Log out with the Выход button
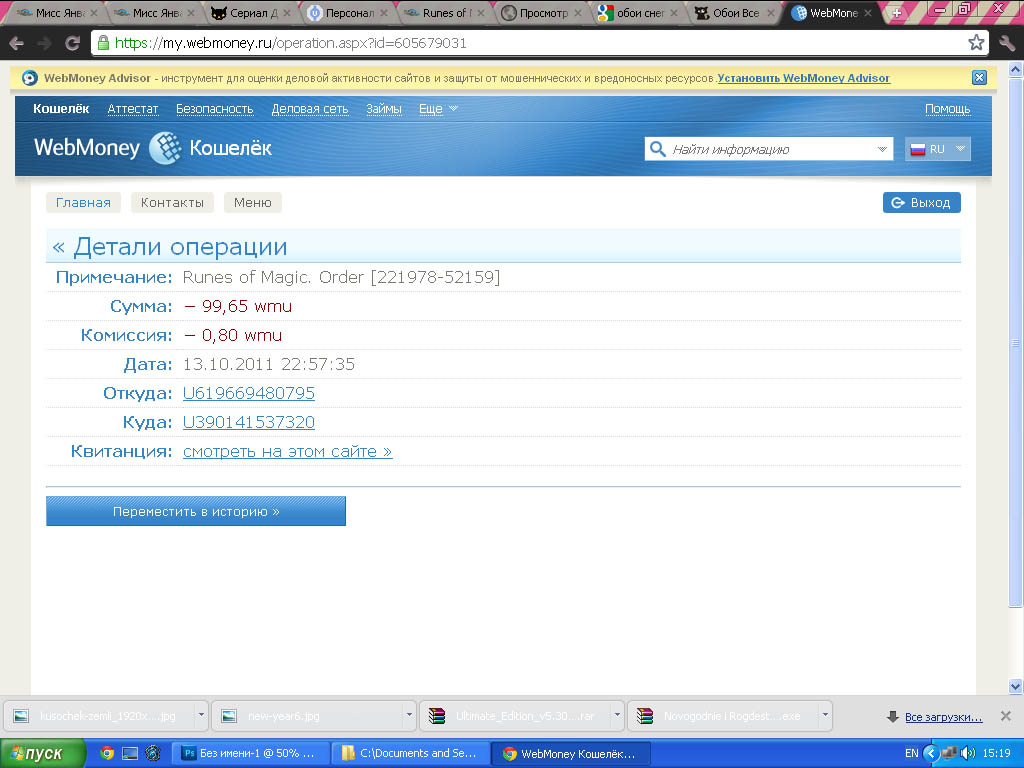 [921, 202]
